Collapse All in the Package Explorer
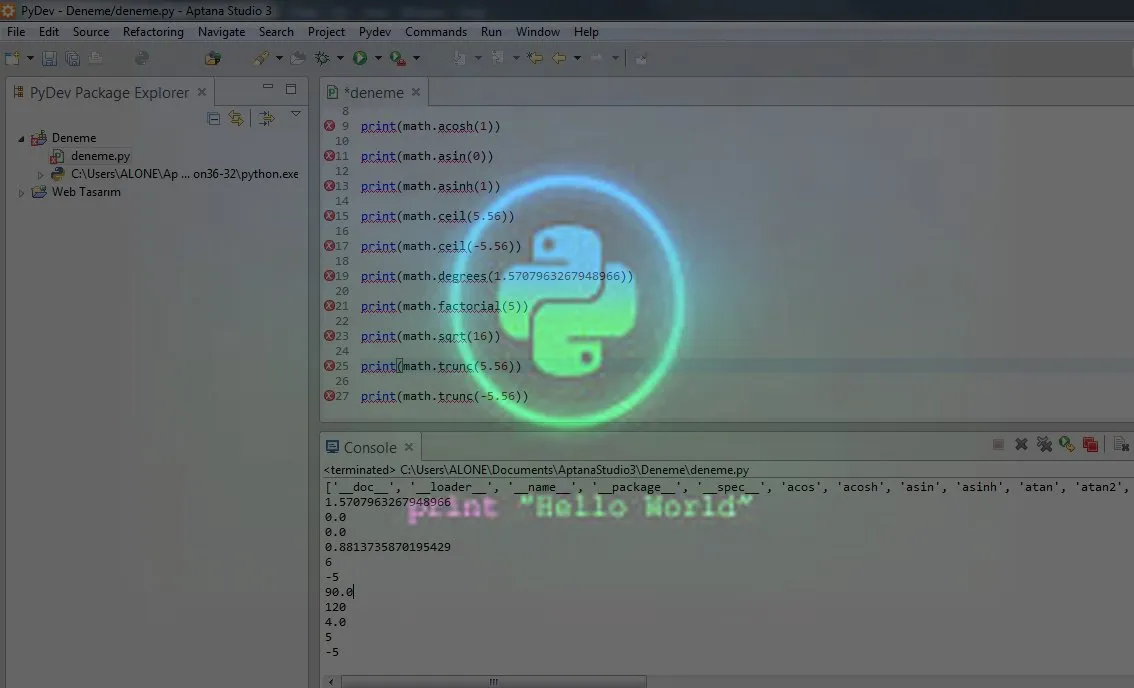Viewport: 1134px width, 688px height. [213, 119]
